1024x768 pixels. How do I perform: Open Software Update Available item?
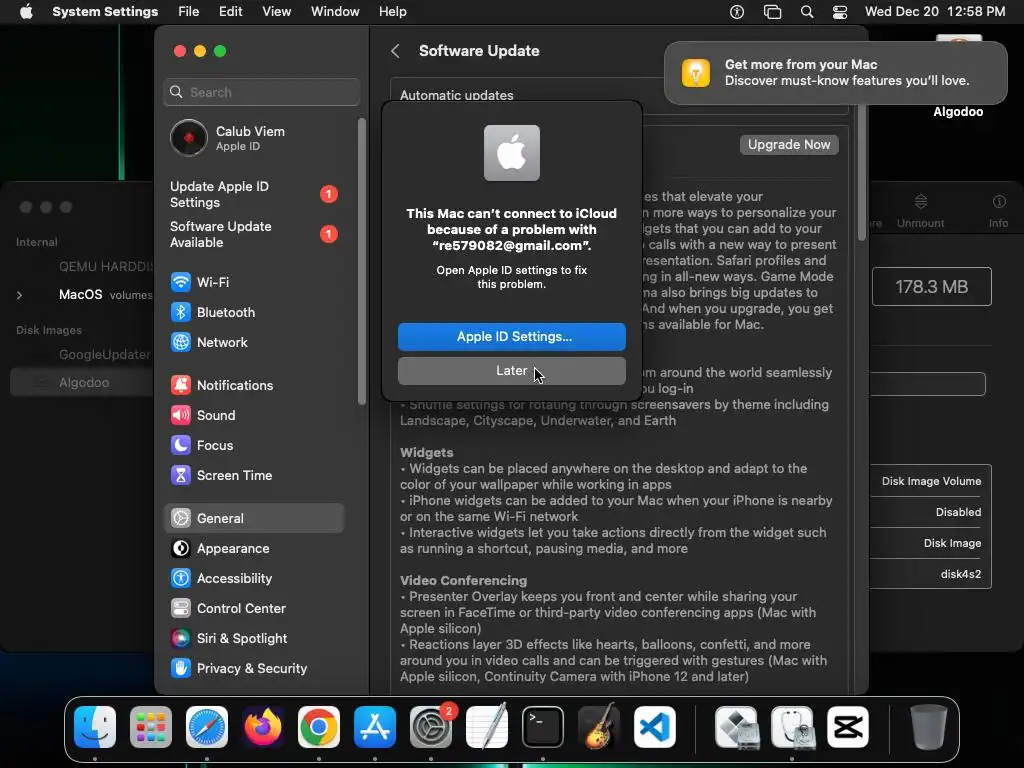pos(254,234)
